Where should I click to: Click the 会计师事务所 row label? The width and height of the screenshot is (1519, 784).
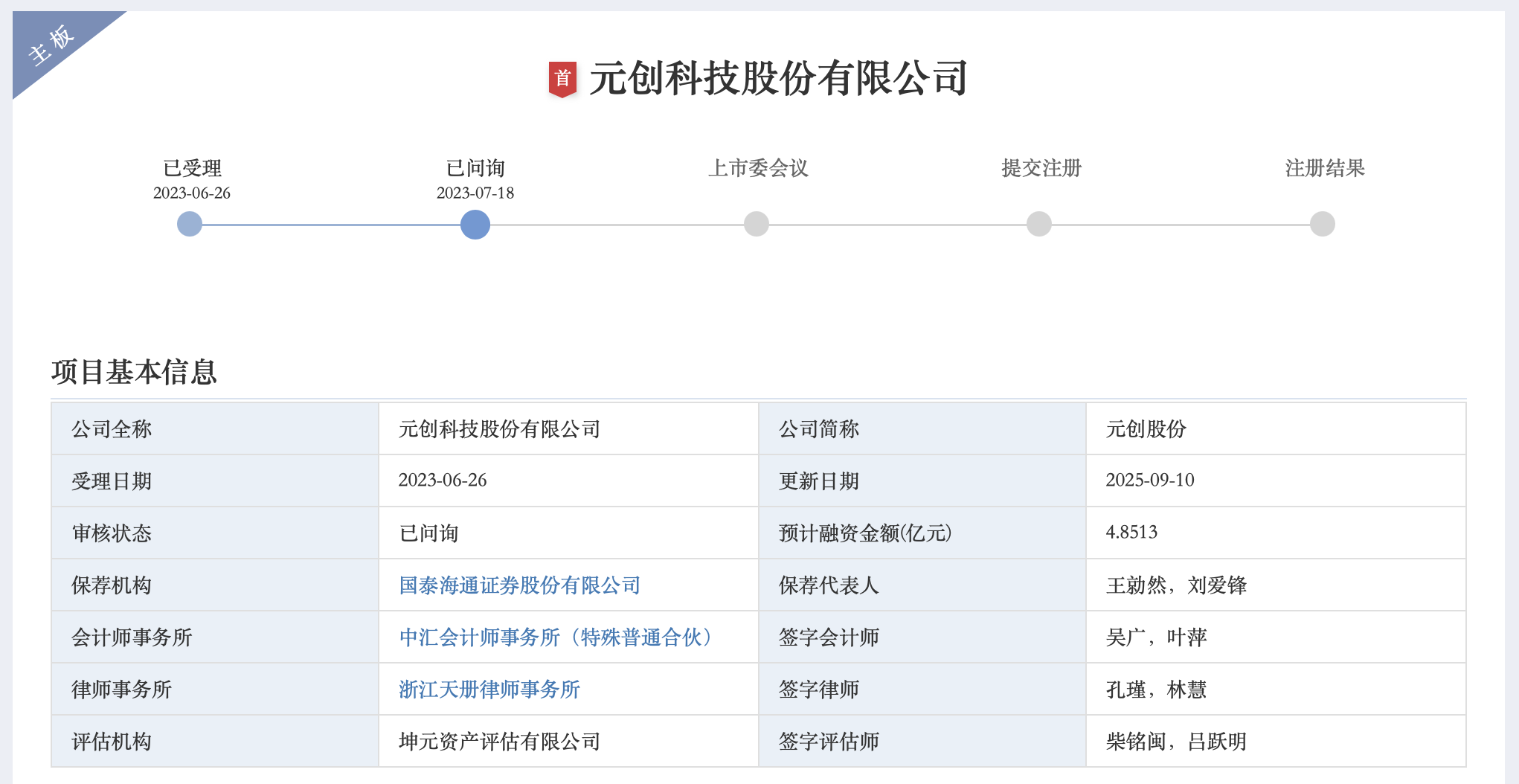[x=132, y=637]
